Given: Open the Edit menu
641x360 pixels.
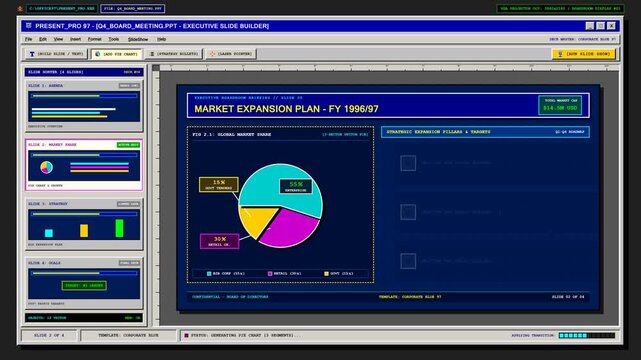Looking at the screenshot, I should coord(43,39).
